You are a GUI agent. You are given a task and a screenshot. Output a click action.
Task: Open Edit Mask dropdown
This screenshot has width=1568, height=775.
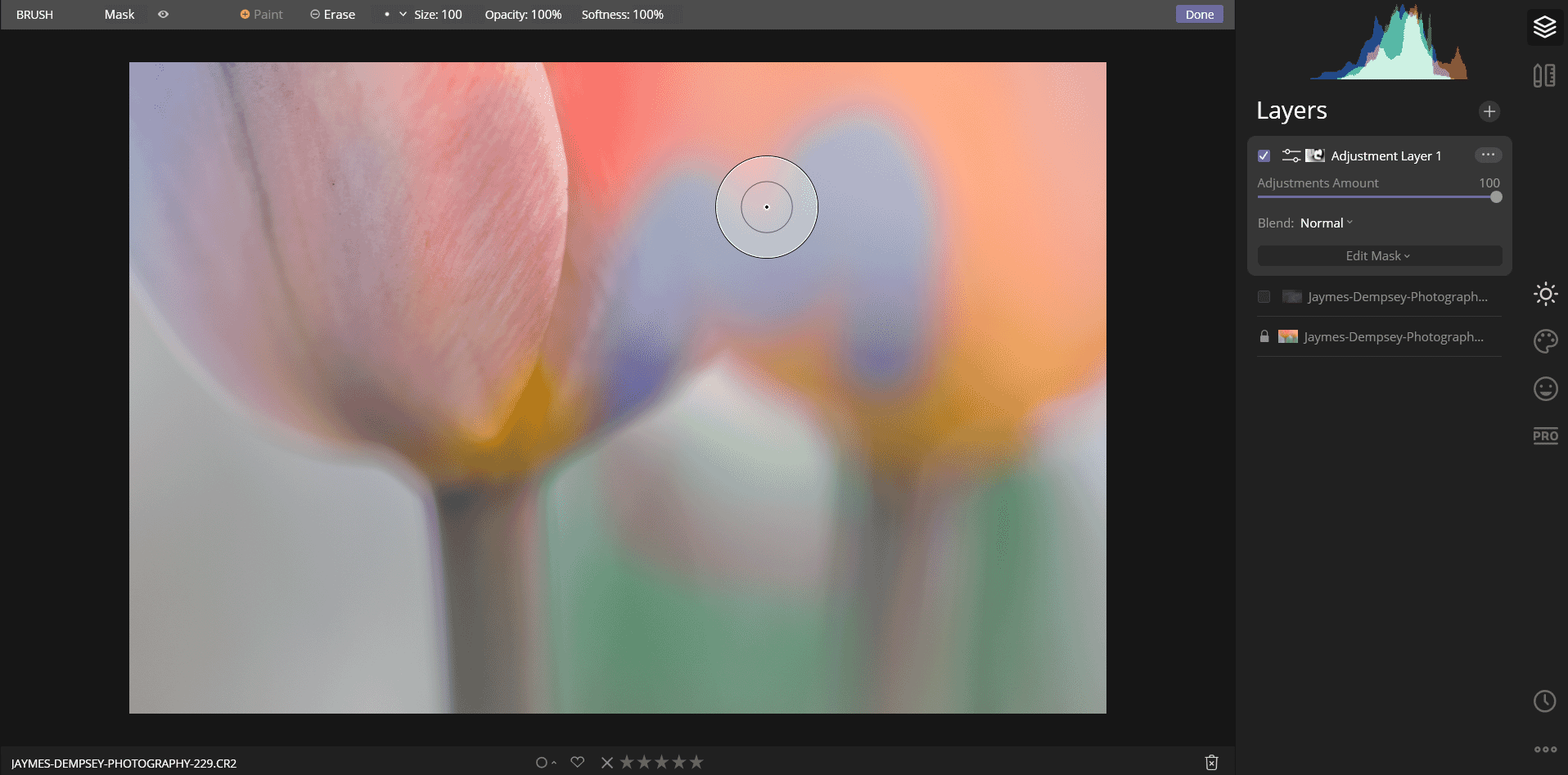[x=1379, y=255]
